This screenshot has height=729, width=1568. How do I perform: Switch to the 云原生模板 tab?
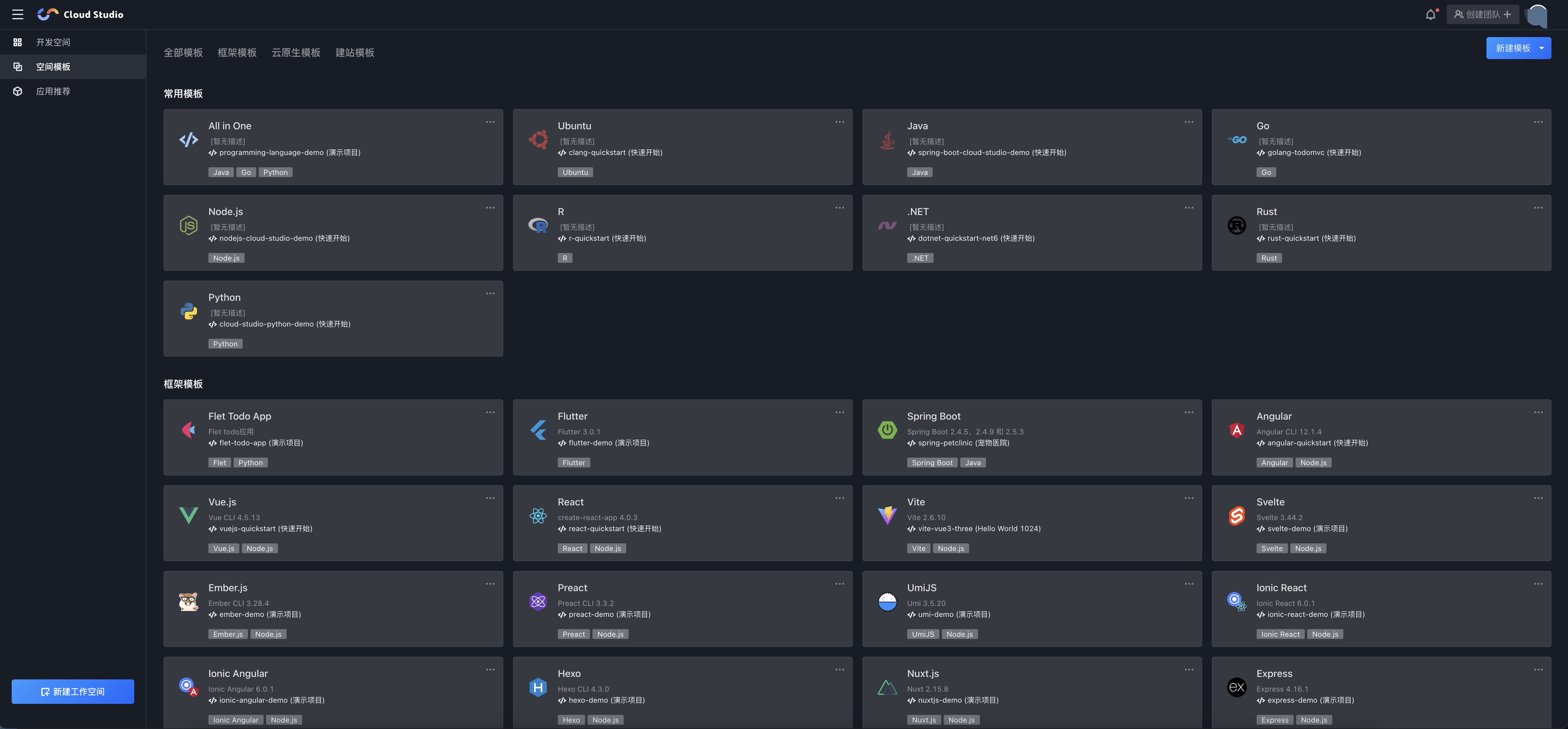295,52
